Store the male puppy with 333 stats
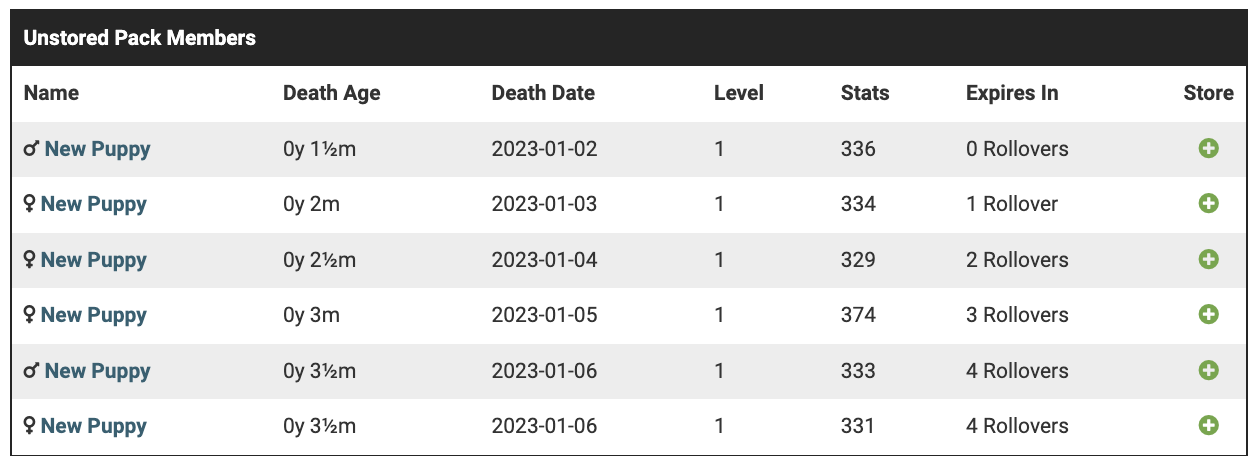This screenshot has width=1256, height=468. pyautogui.click(x=1208, y=371)
